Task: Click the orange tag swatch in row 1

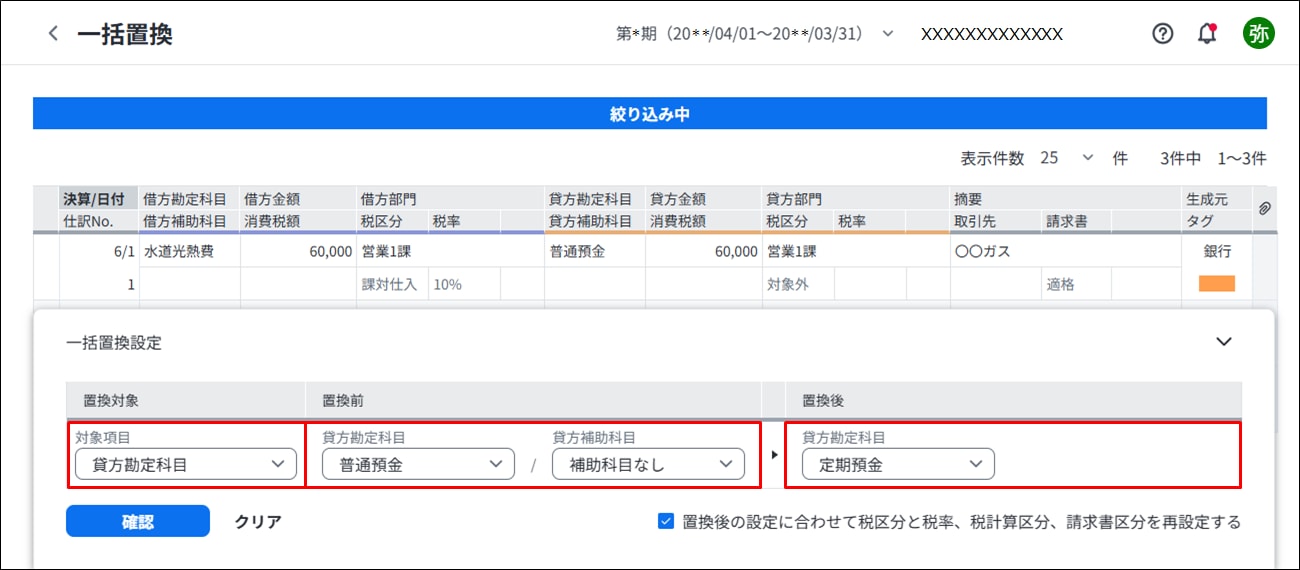Action: click(x=1217, y=284)
